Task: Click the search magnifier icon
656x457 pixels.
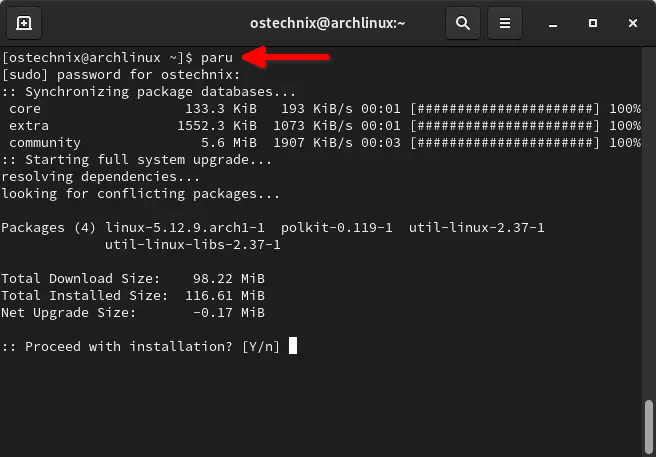Action: point(462,22)
